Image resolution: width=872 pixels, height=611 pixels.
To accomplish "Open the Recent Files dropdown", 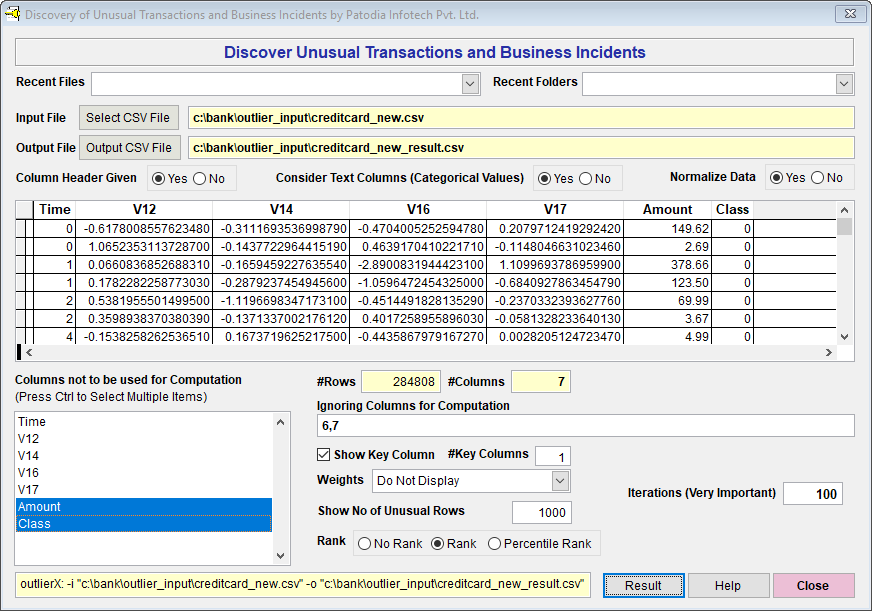I will click(471, 84).
